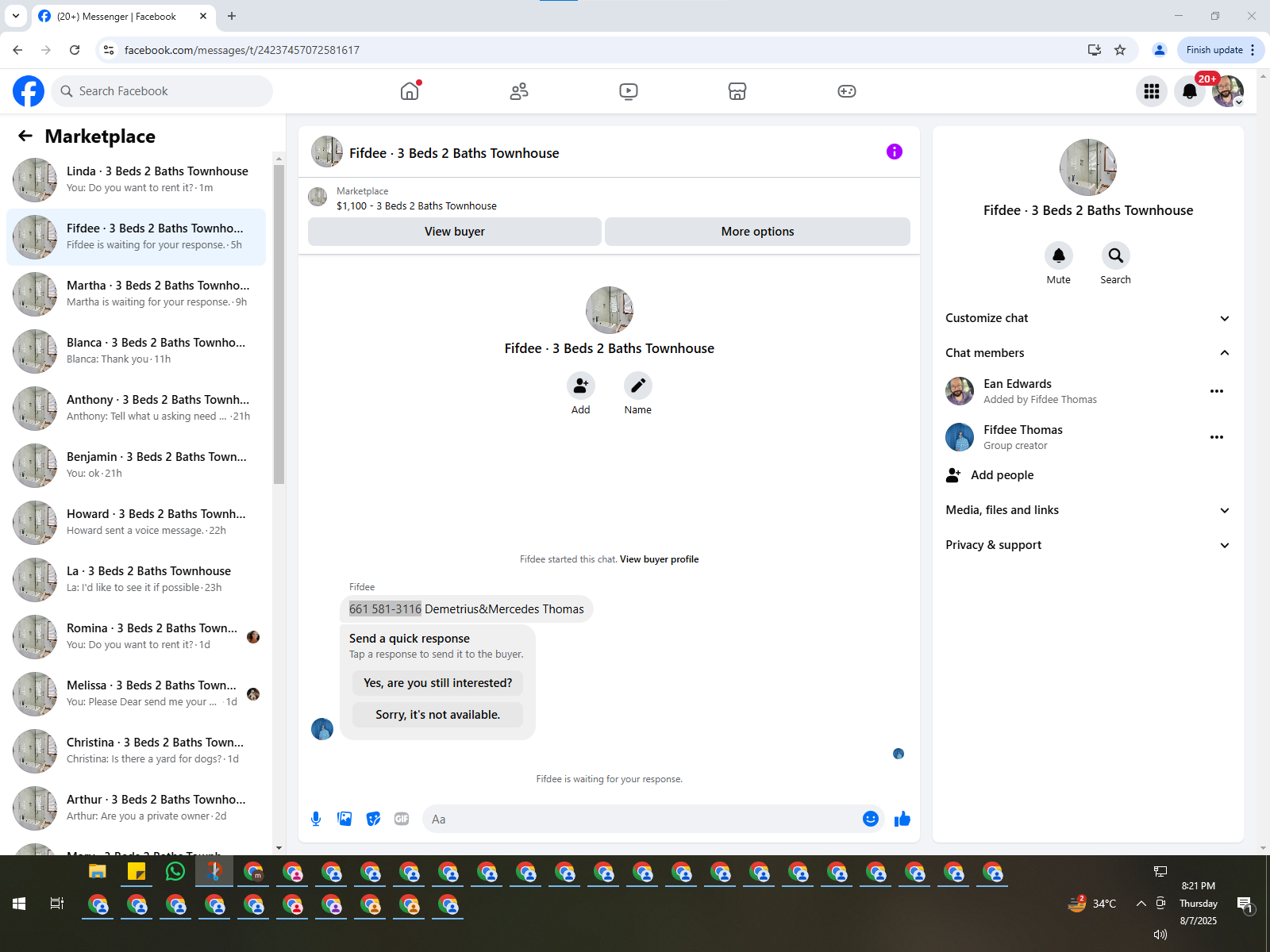Choose a sticker from the sticker icon
Screen dimensions: 1270x952
(x=373, y=819)
